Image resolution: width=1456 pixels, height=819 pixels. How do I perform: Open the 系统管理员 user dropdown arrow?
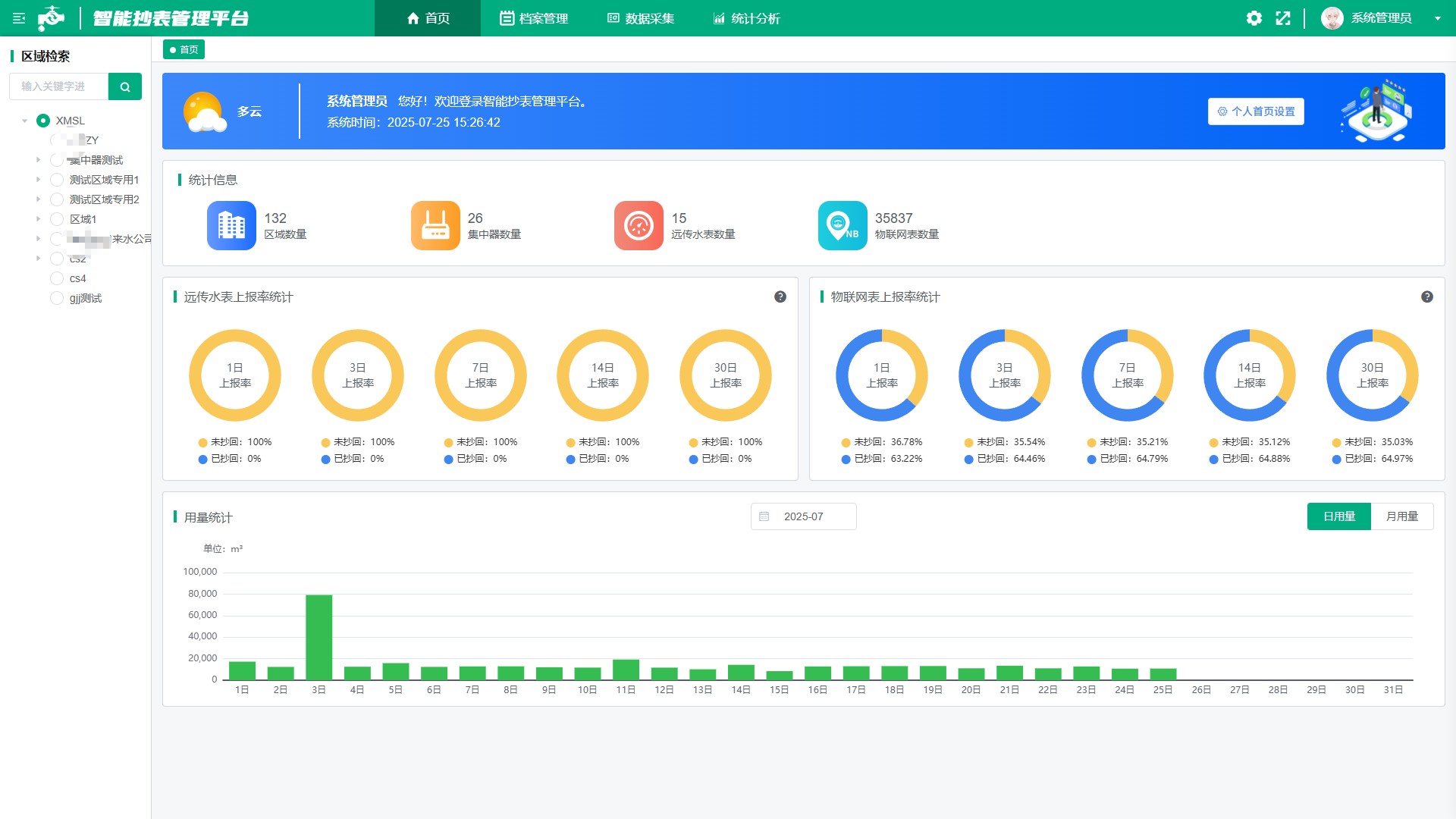1437,18
